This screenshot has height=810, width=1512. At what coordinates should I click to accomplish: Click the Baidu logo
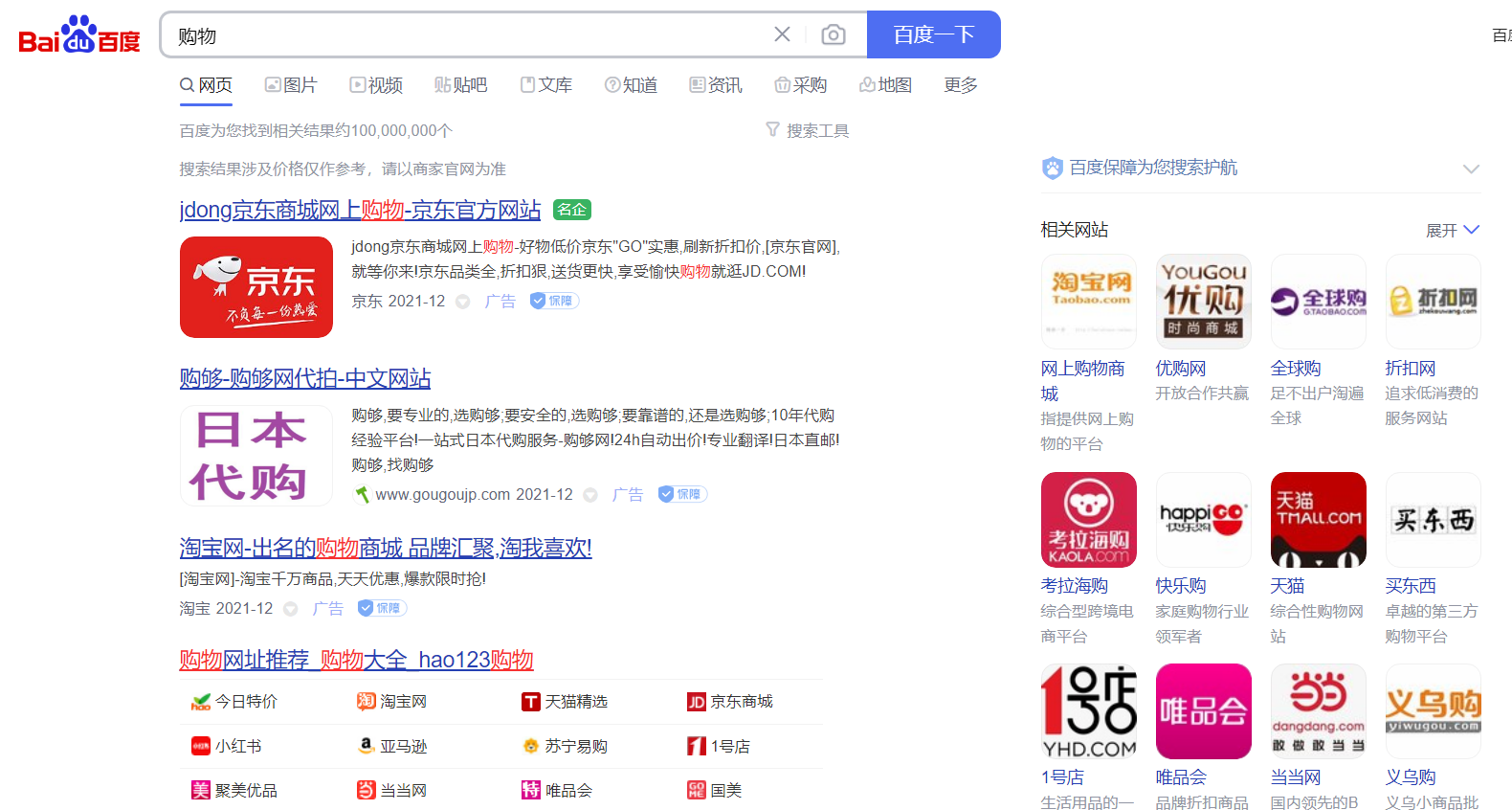(79, 35)
